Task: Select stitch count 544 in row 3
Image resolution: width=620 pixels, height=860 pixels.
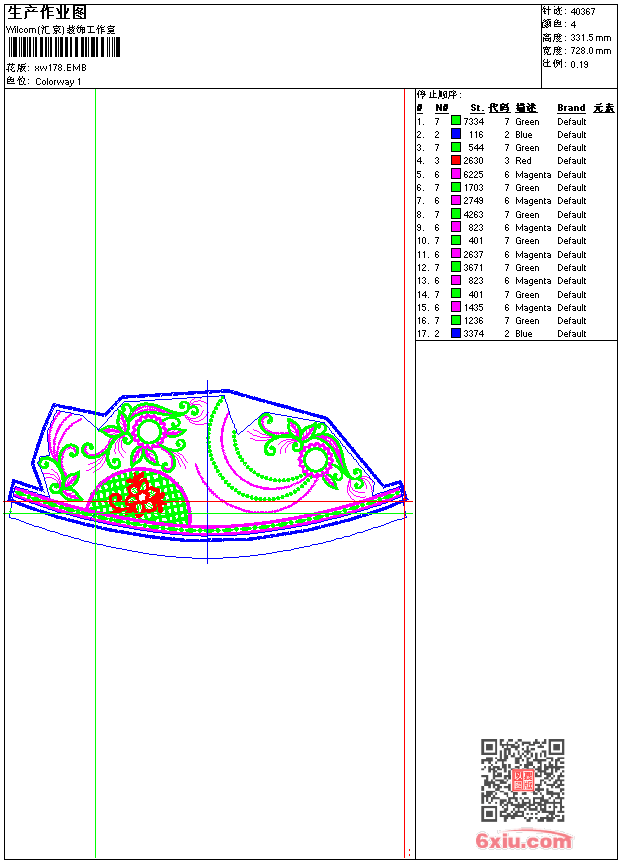Action: [476, 148]
